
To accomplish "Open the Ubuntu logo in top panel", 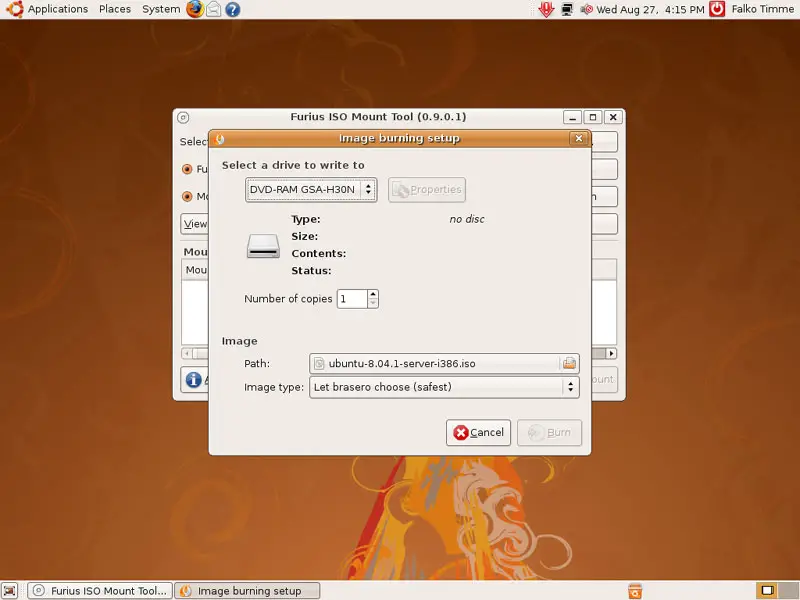I will click(x=14, y=9).
